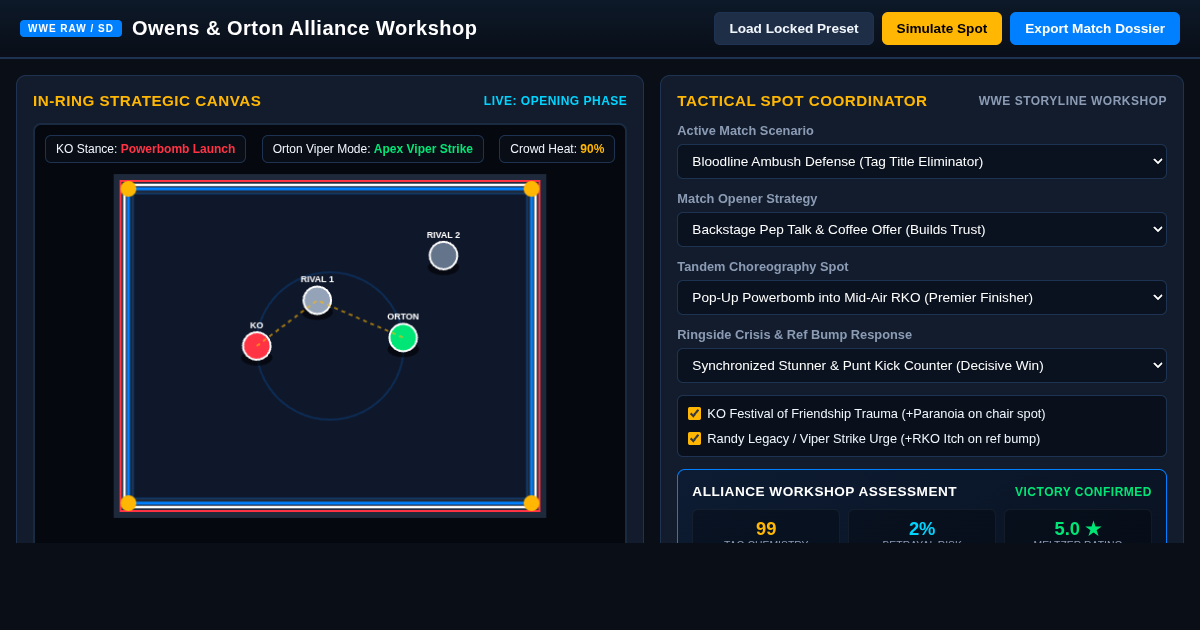The image size is (1200, 630).
Task: Export the Match Dossier
Action: (x=1095, y=28)
